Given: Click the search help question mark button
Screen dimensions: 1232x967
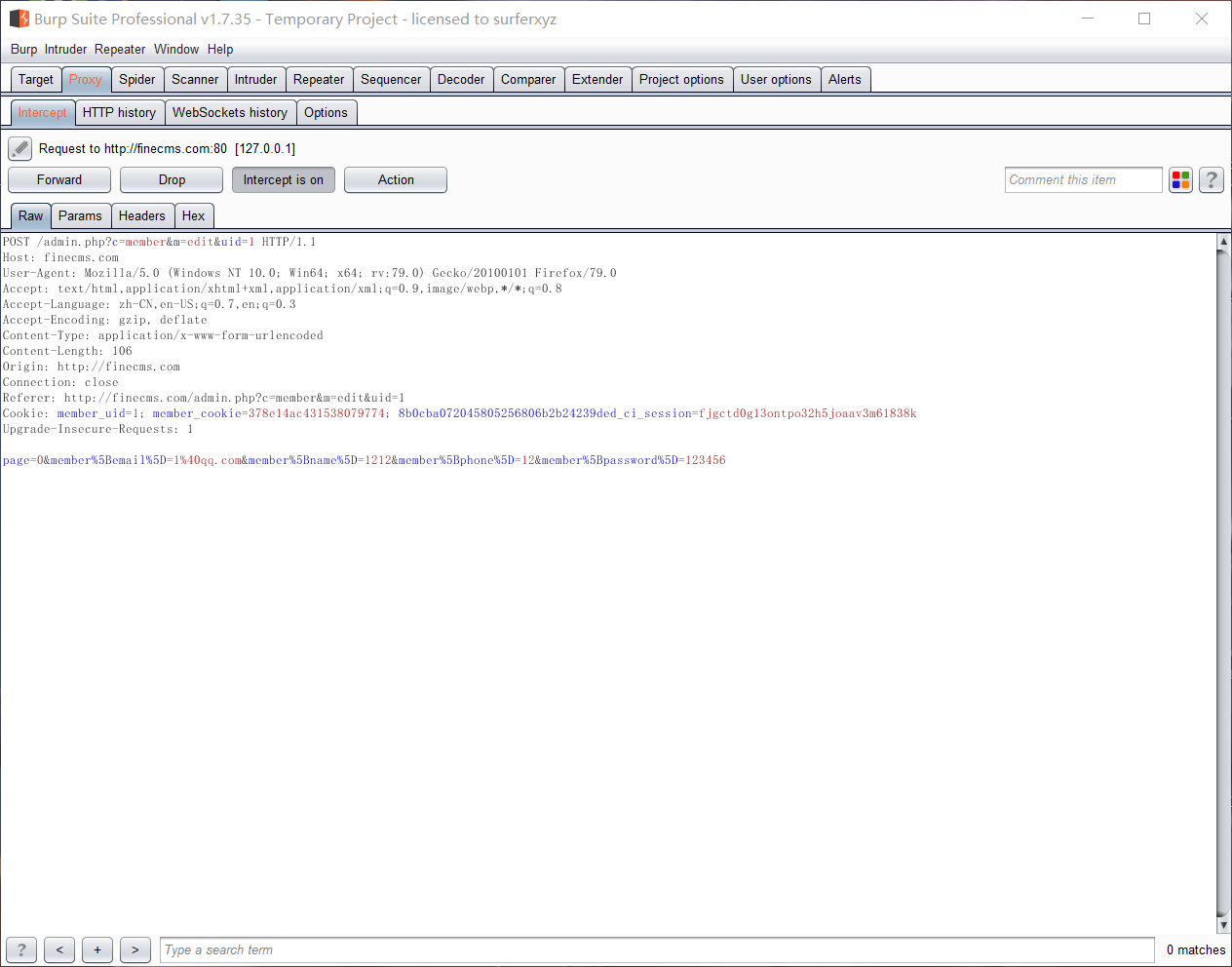Looking at the screenshot, I should [21, 949].
